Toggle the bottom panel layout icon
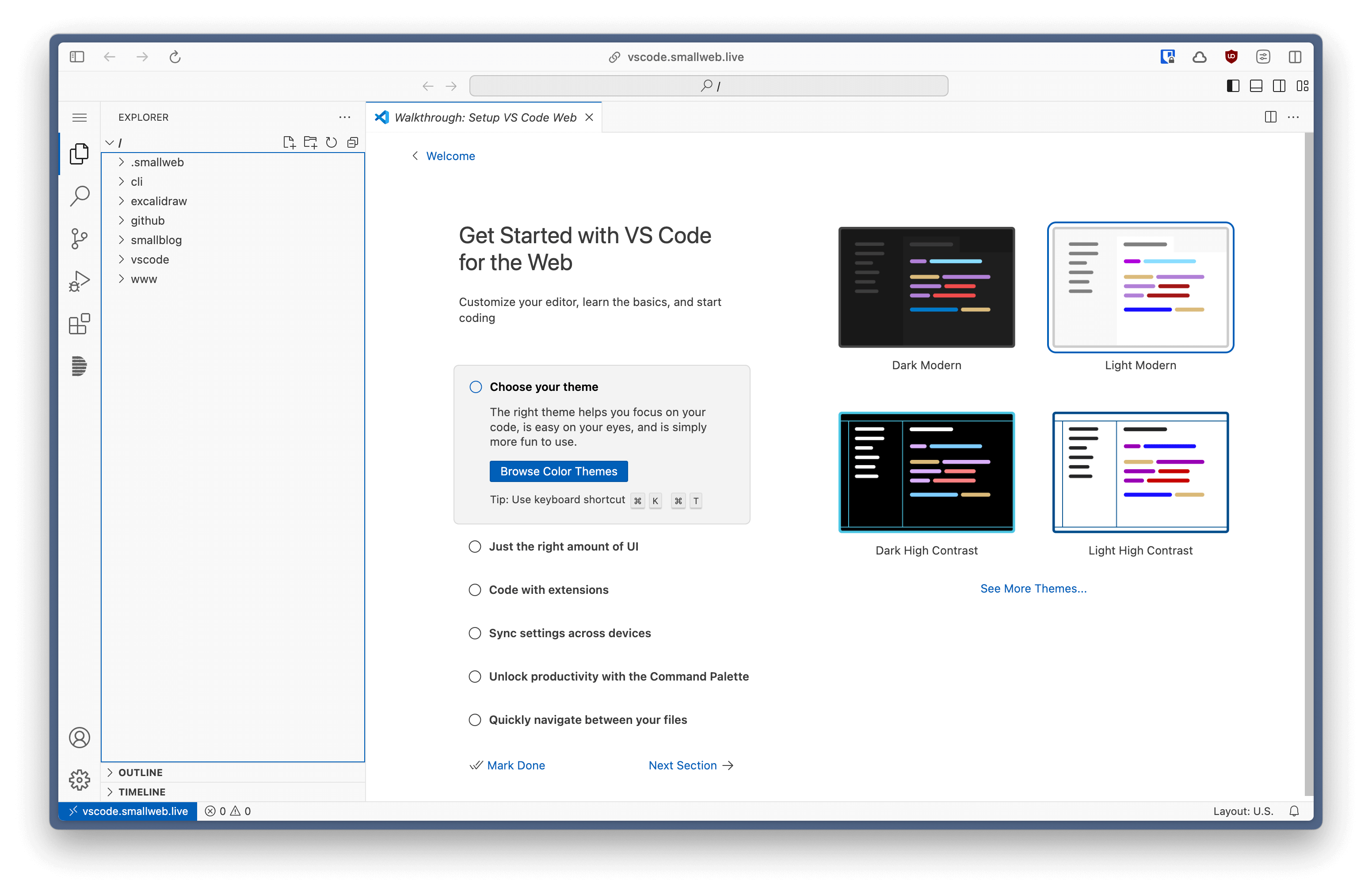This screenshot has height=895, width=1372. coord(1256,86)
